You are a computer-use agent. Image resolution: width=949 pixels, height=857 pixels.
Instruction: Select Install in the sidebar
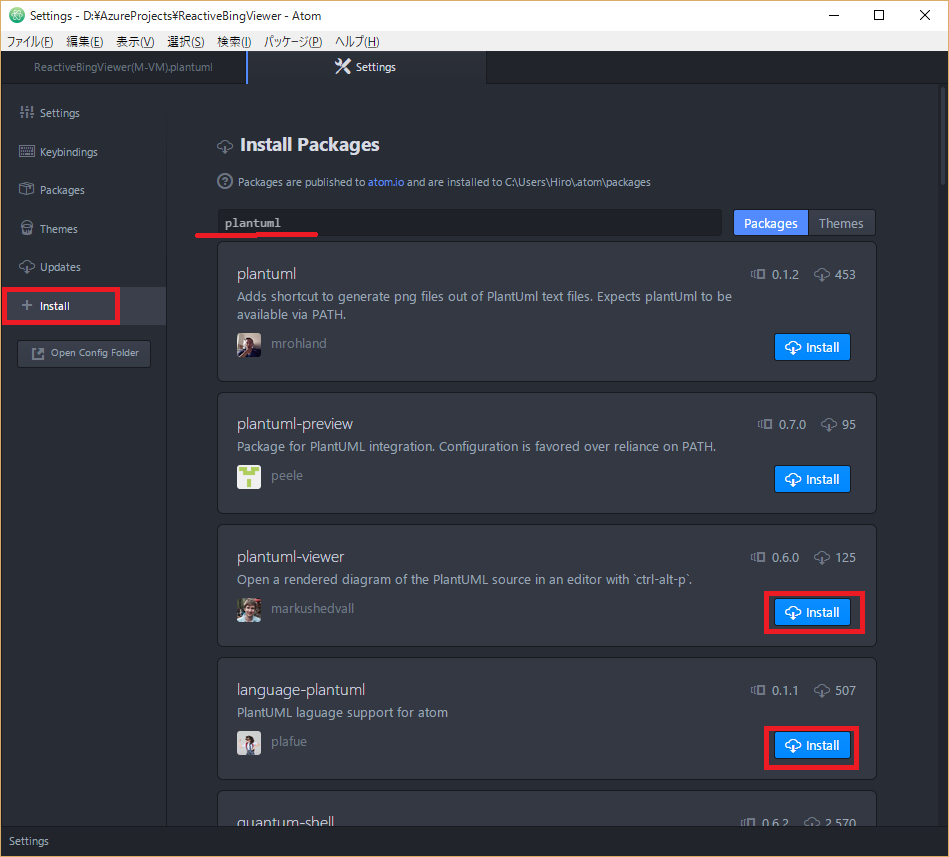[x=84, y=306]
